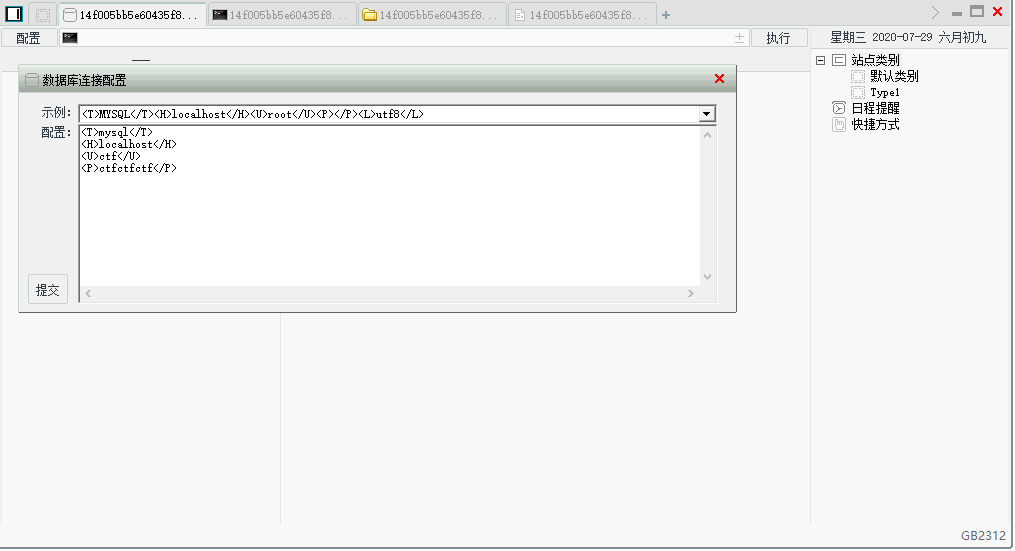The image size is (1015, 551).
Task: Click the command input field in toolbar
Action: pyautogui.click(x=405, y=38)
